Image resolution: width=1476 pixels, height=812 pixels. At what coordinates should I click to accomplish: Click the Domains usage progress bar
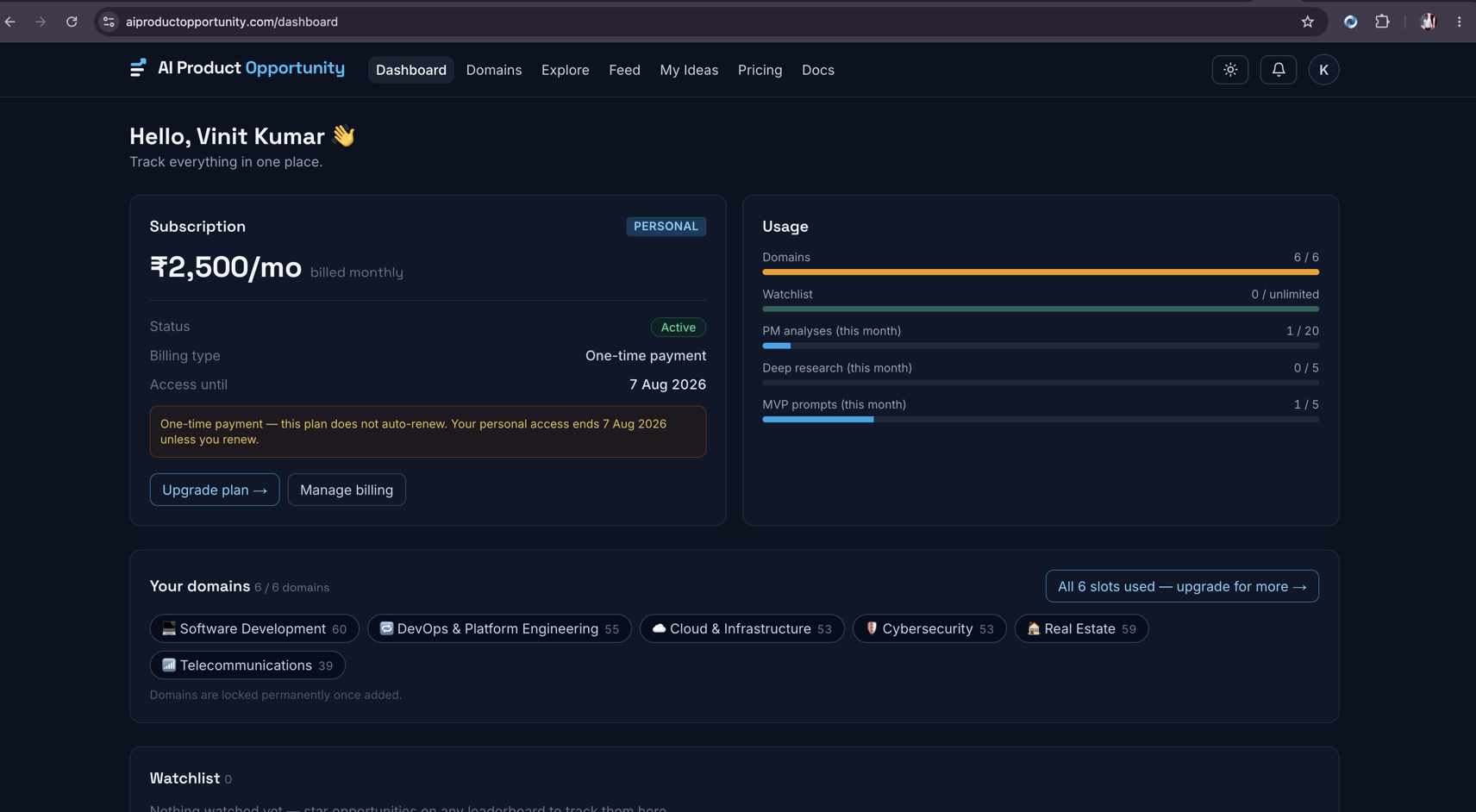pos(1041,272)
